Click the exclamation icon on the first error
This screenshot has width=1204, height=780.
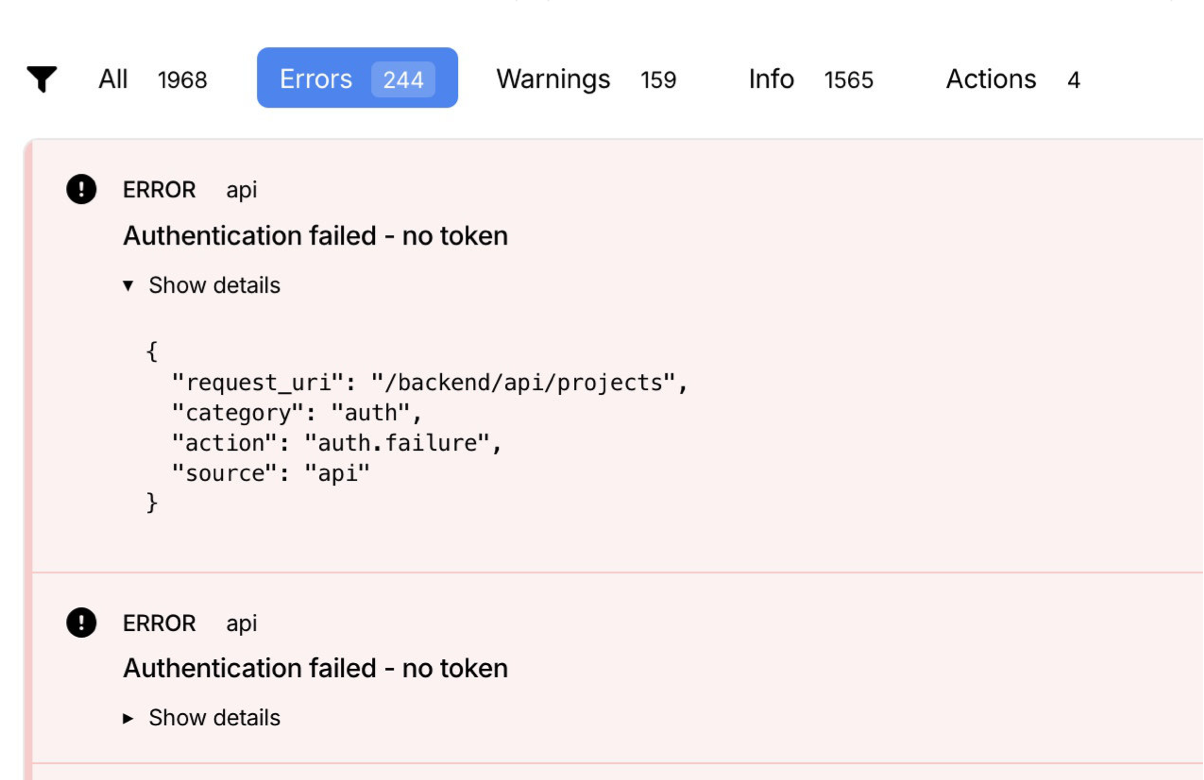84,188
